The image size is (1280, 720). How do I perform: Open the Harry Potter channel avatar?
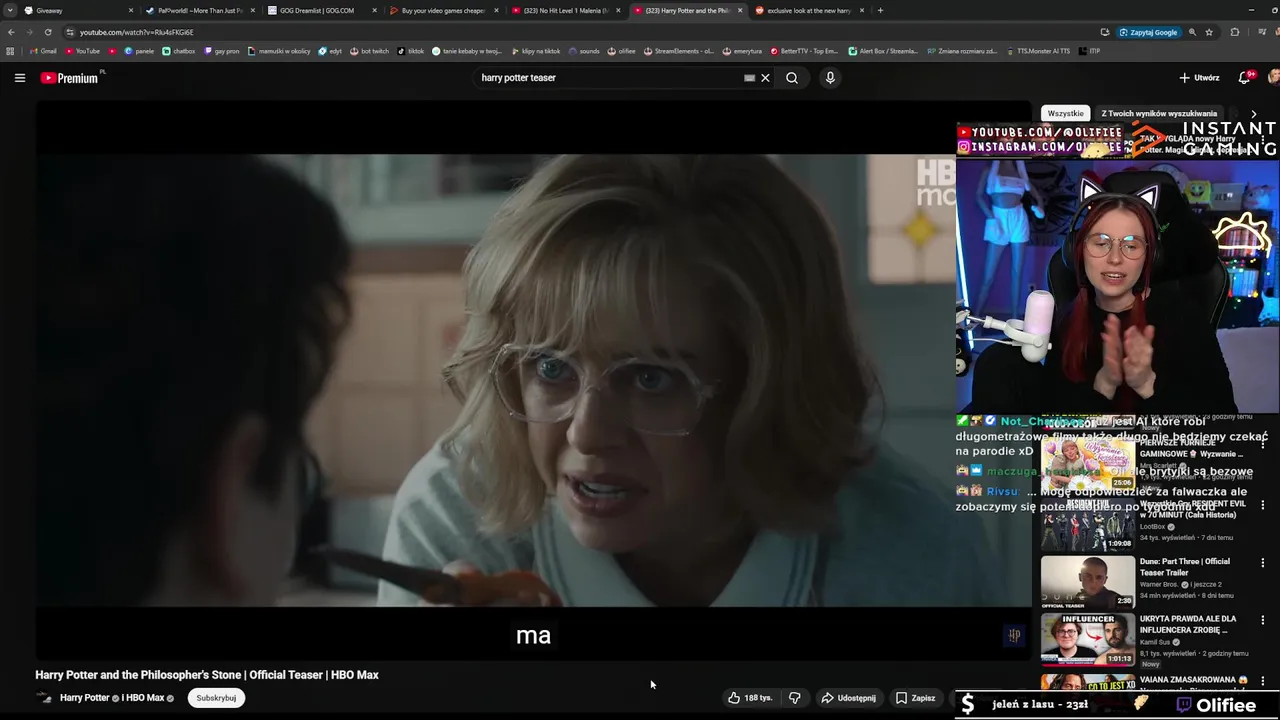(x=45, y=698)
